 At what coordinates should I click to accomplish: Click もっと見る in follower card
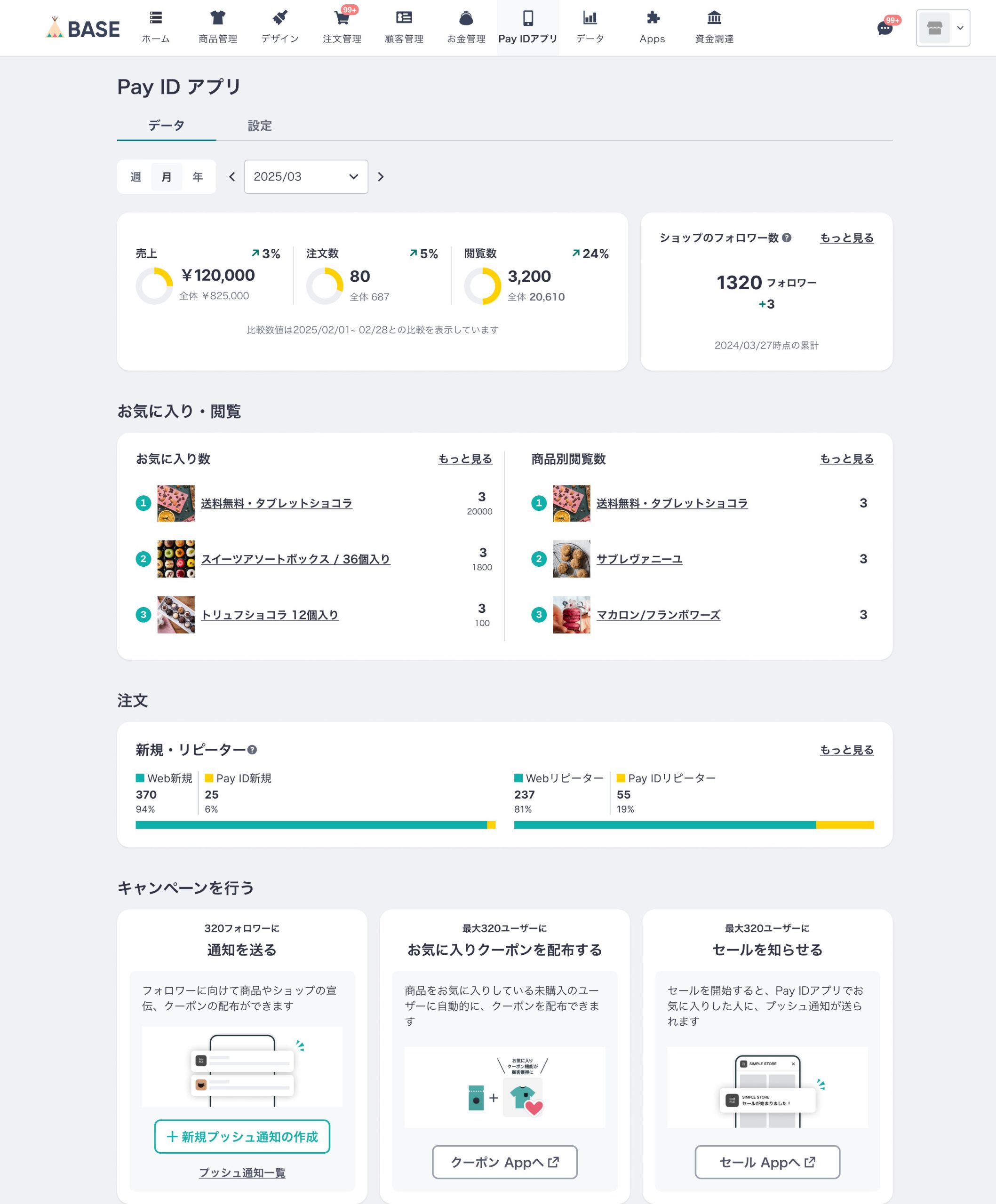point(846,238)
